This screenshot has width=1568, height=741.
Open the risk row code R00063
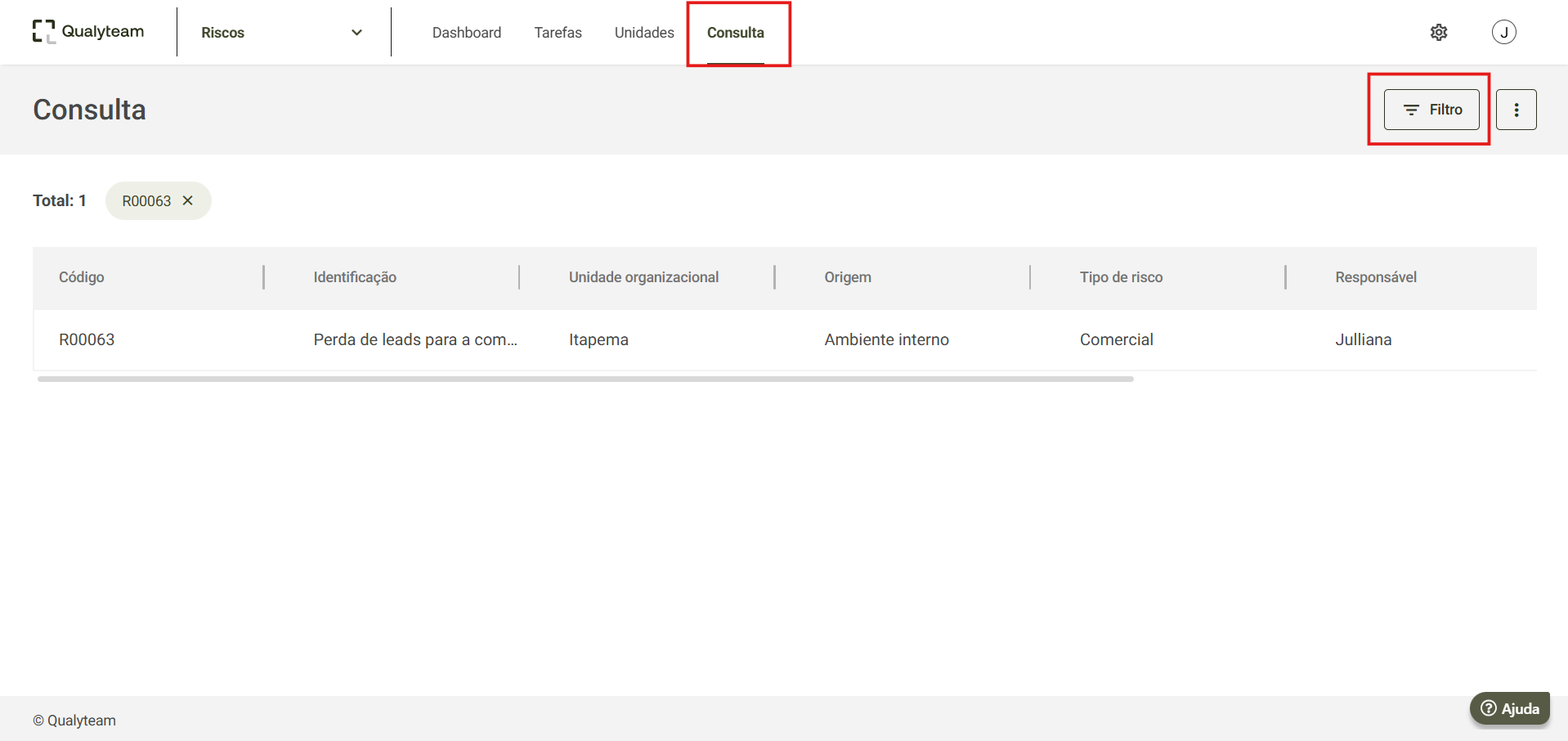[87, 339]
